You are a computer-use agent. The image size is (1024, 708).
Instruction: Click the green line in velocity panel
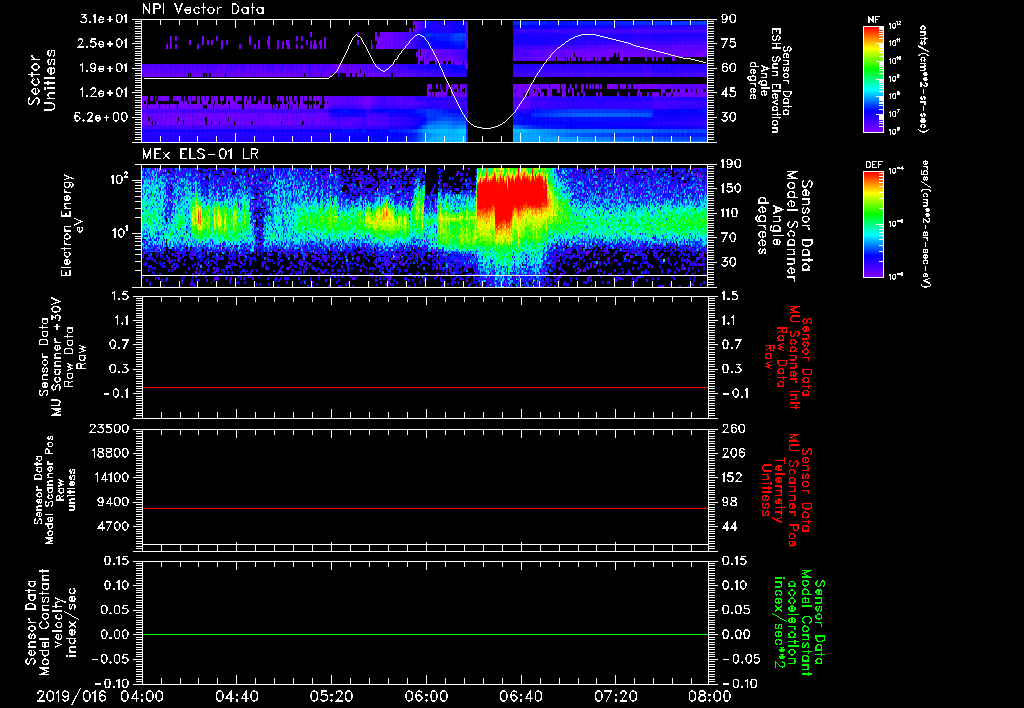424,634
